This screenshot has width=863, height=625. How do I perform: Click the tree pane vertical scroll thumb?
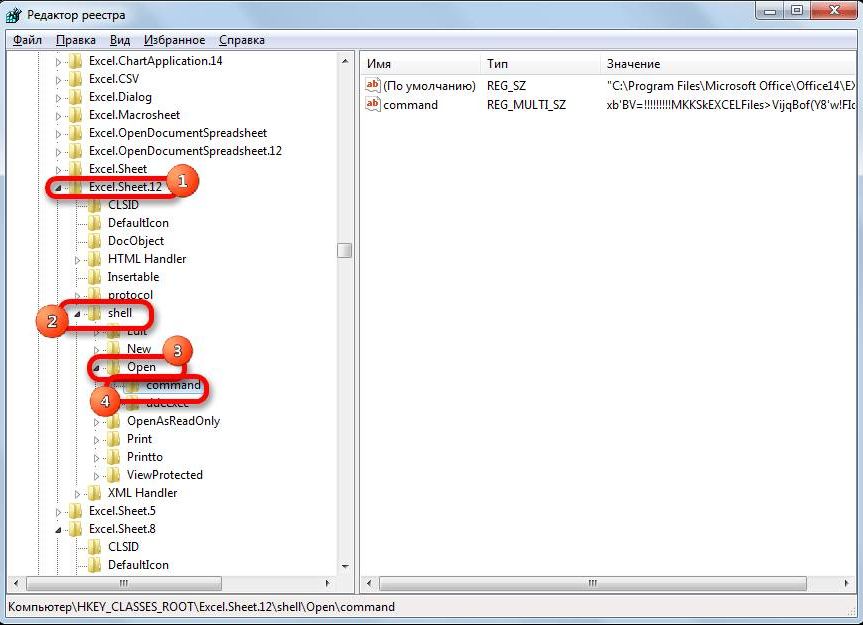coord(345,250)
